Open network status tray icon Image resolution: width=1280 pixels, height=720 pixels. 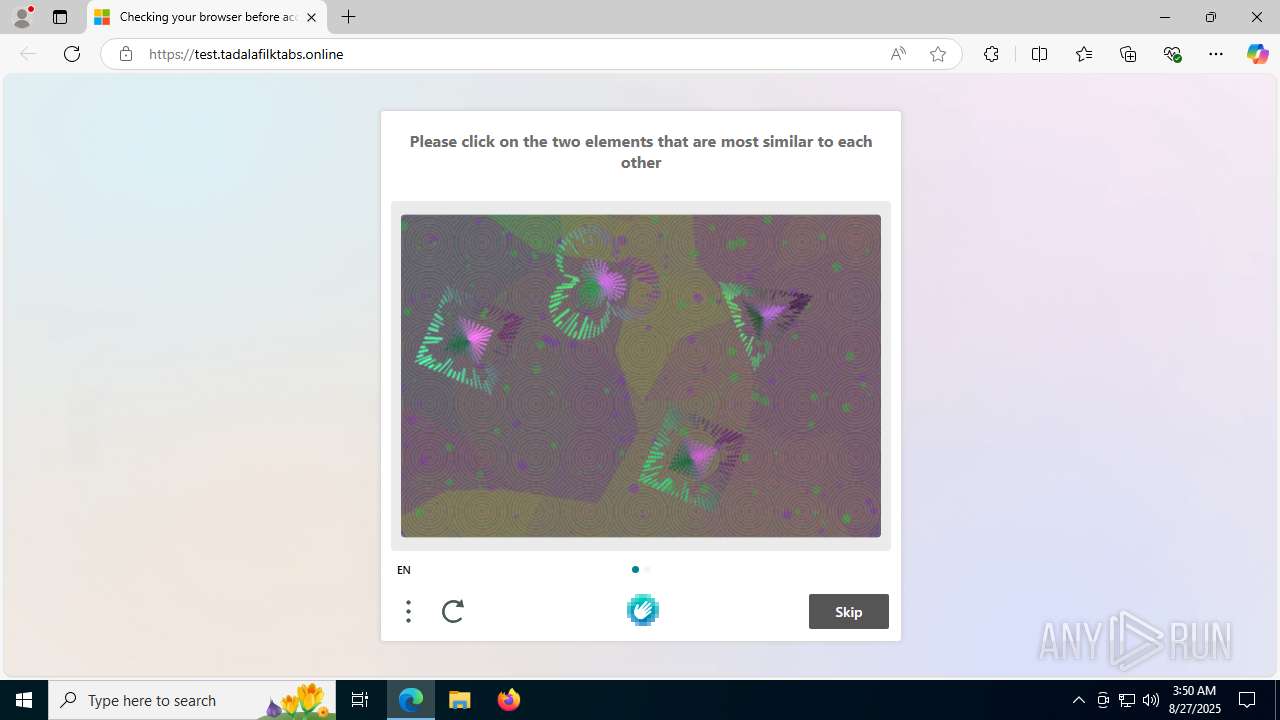(x=1127, y=700)
